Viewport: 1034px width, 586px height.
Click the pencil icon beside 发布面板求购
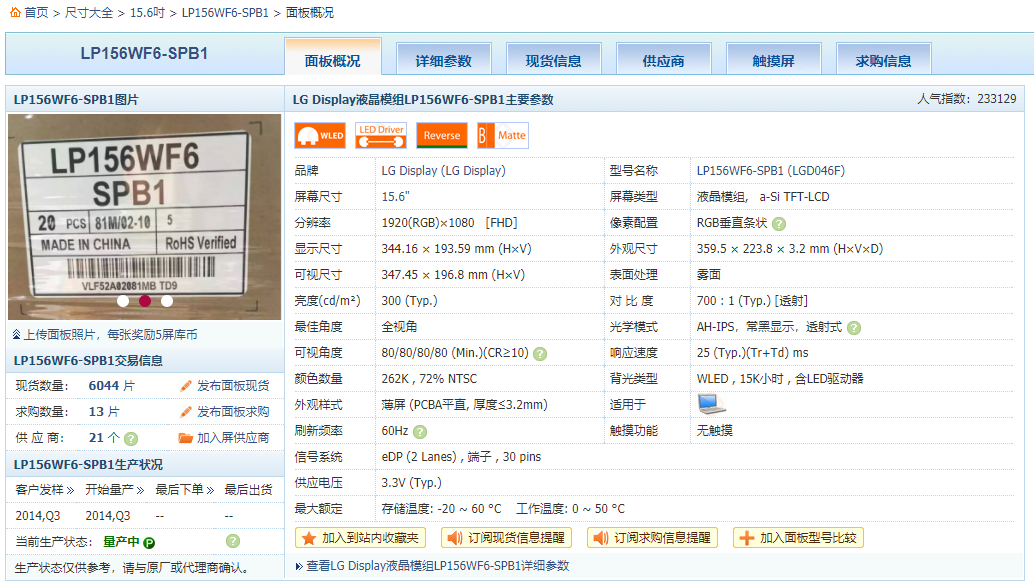click(x=186, y=412)
